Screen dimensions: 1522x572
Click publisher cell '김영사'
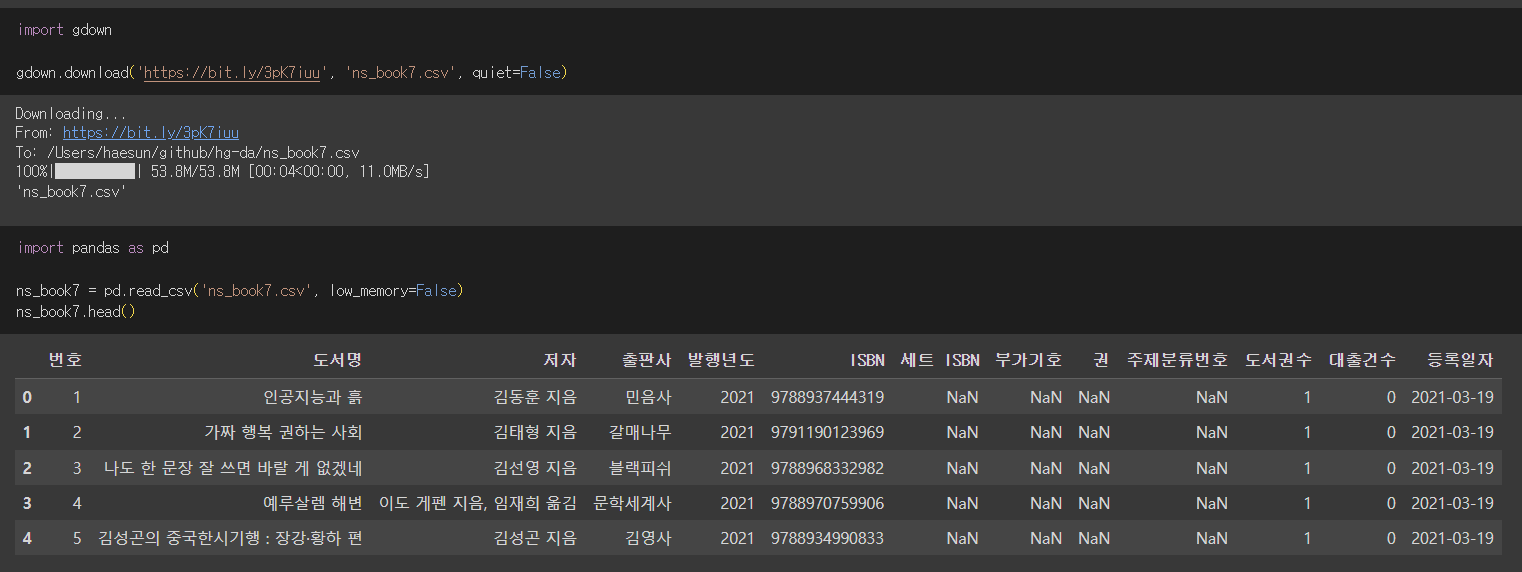click(649, 538)
